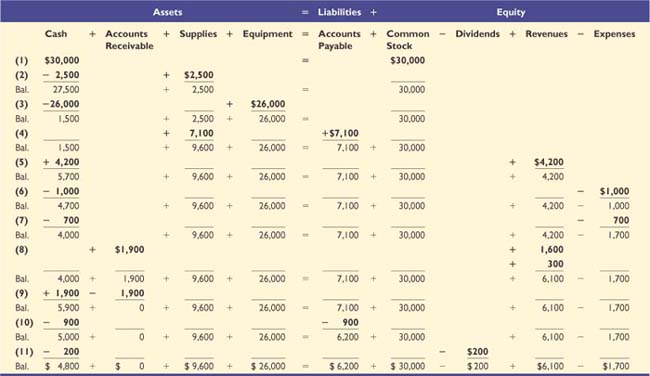Viewport: 650px width, 376px height.
Task: Click the transaction label (6)
Action: point(22,192)
